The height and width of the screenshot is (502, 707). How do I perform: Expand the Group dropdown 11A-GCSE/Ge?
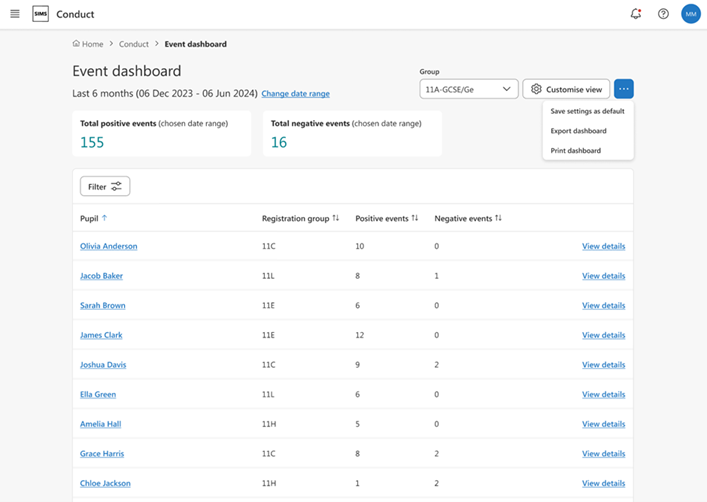coord(469,89)
